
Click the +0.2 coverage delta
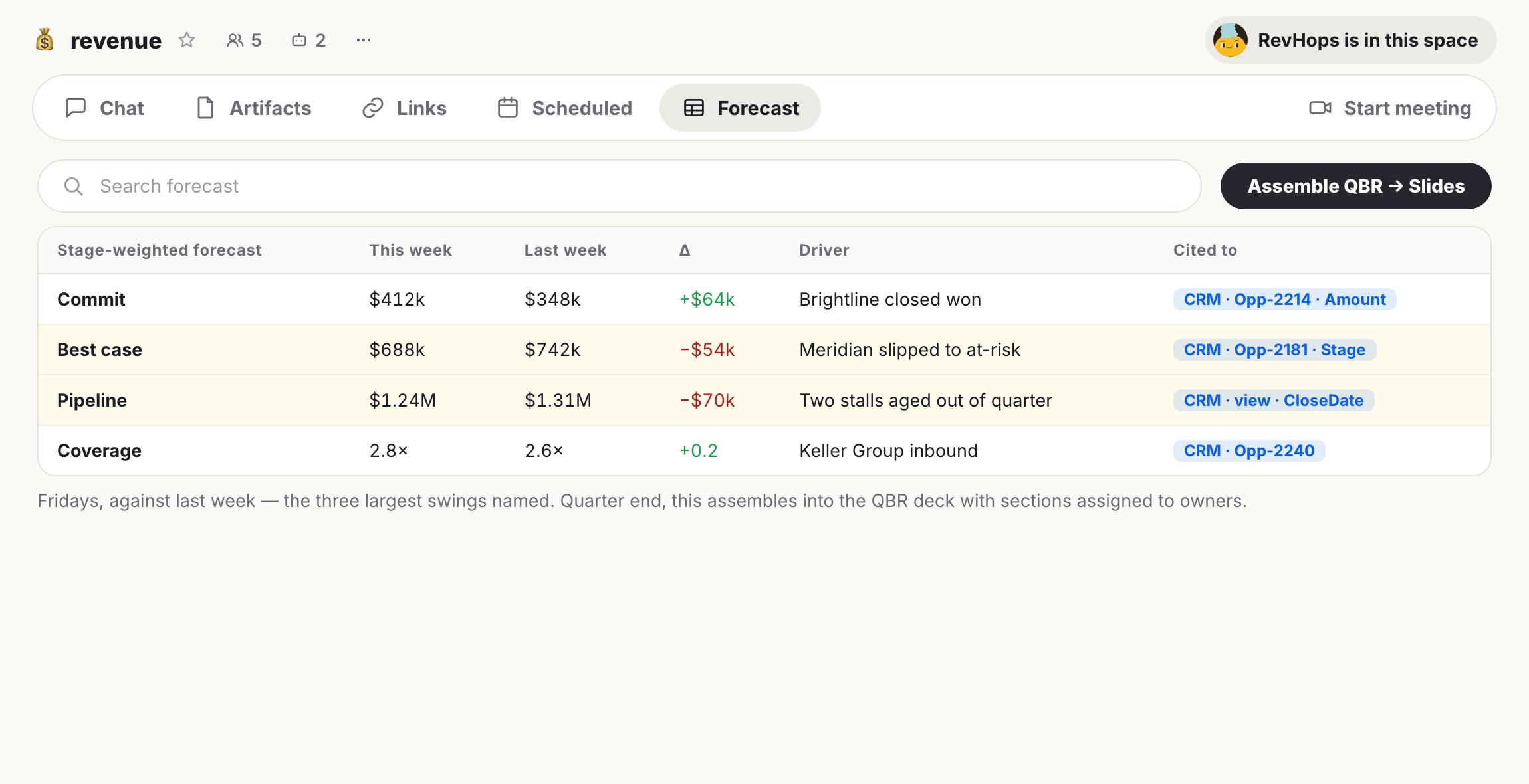pyautogui.click(x=698, y=450)
